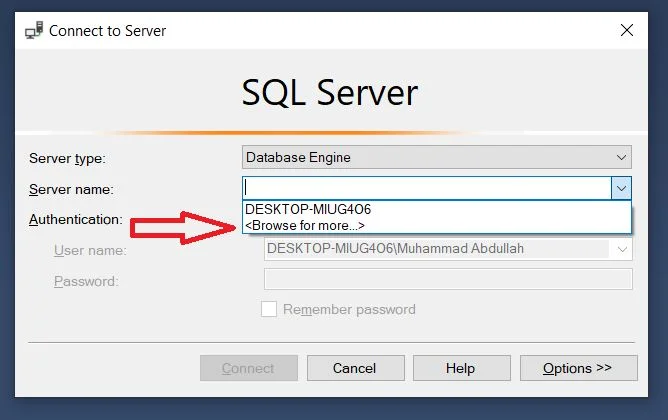
Task: Collapse the Server name dropdown arrow
Action: (621, 188)
